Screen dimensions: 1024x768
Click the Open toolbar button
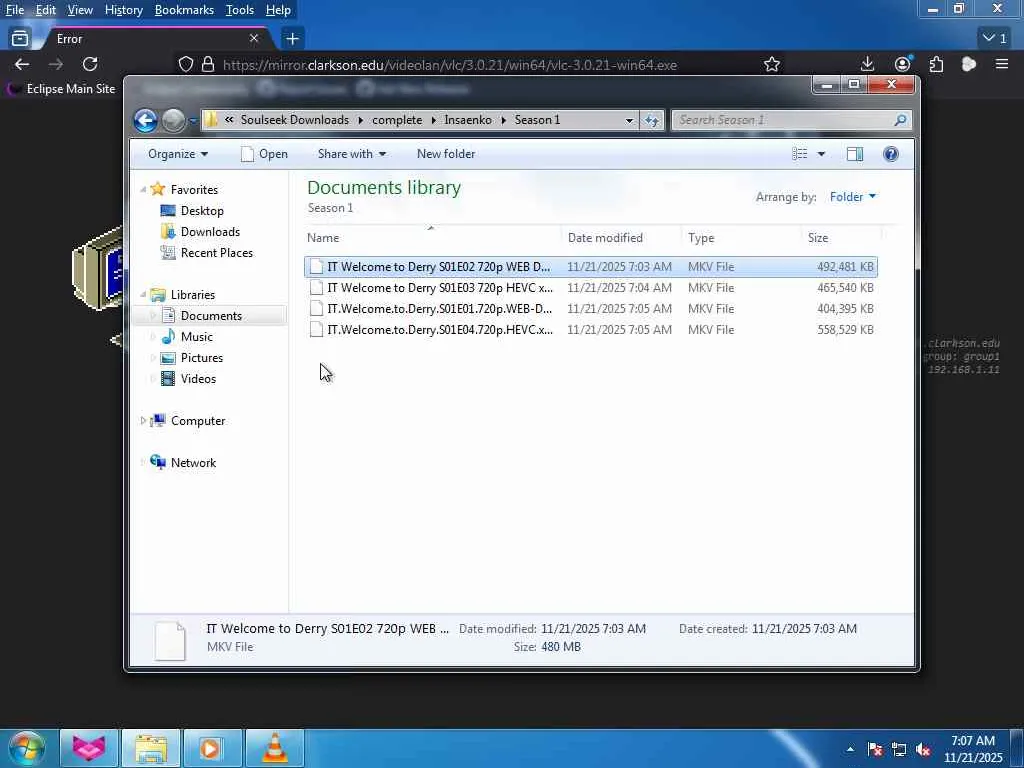(x=264, y=154)
